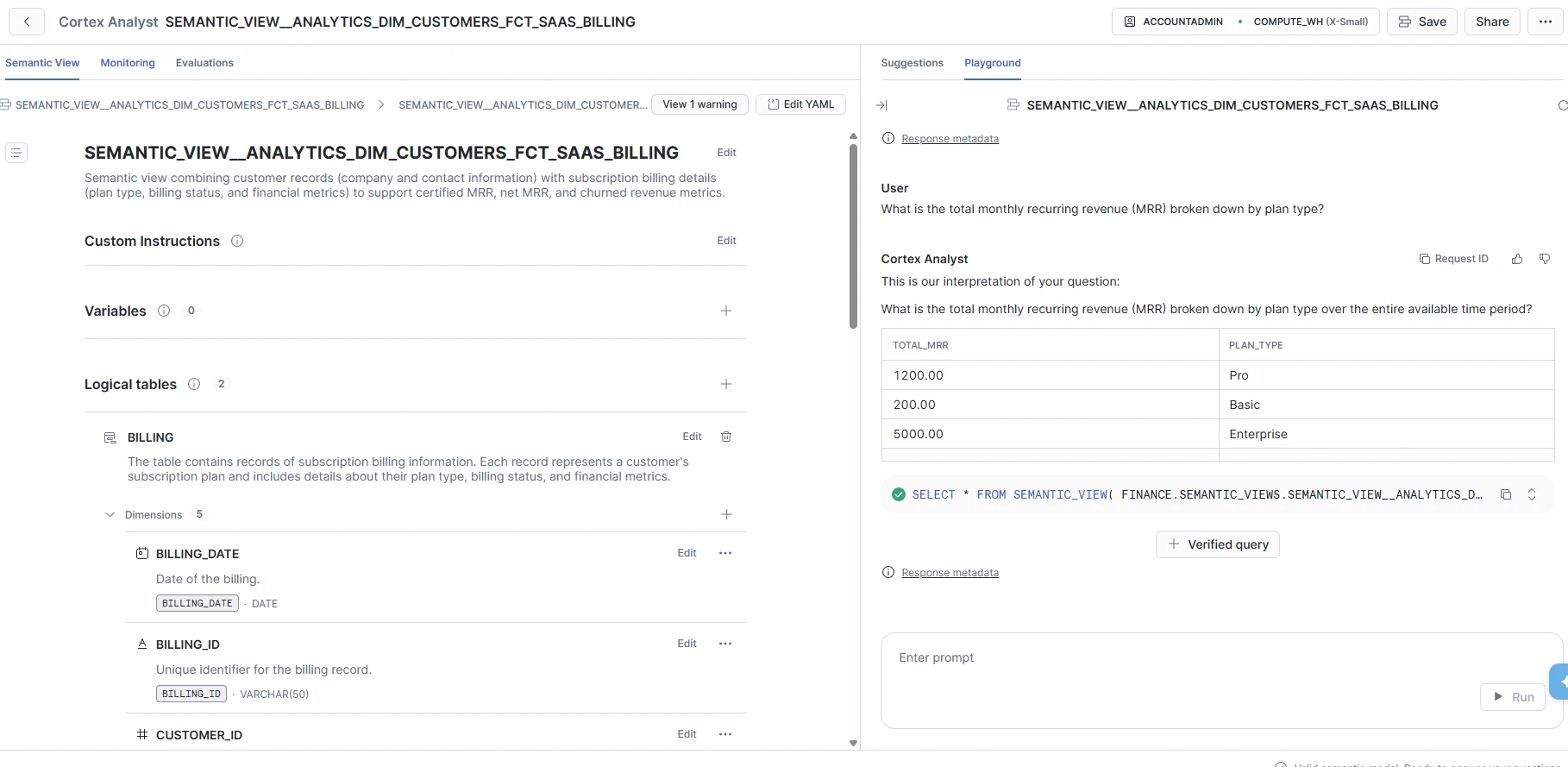1568x767 pixels.
Task: Show info for Variables section
Action: point(164,311)
